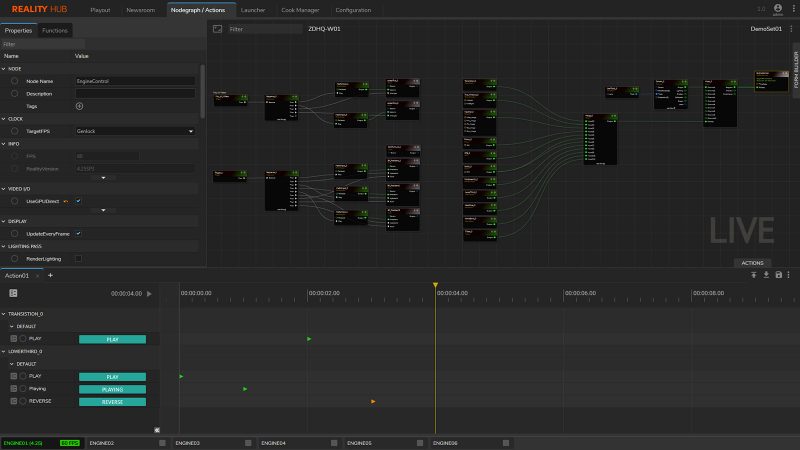Select the UseGPUDirect row radio circle
Viewport: 800px width, 450px height.
click(14, 201)
